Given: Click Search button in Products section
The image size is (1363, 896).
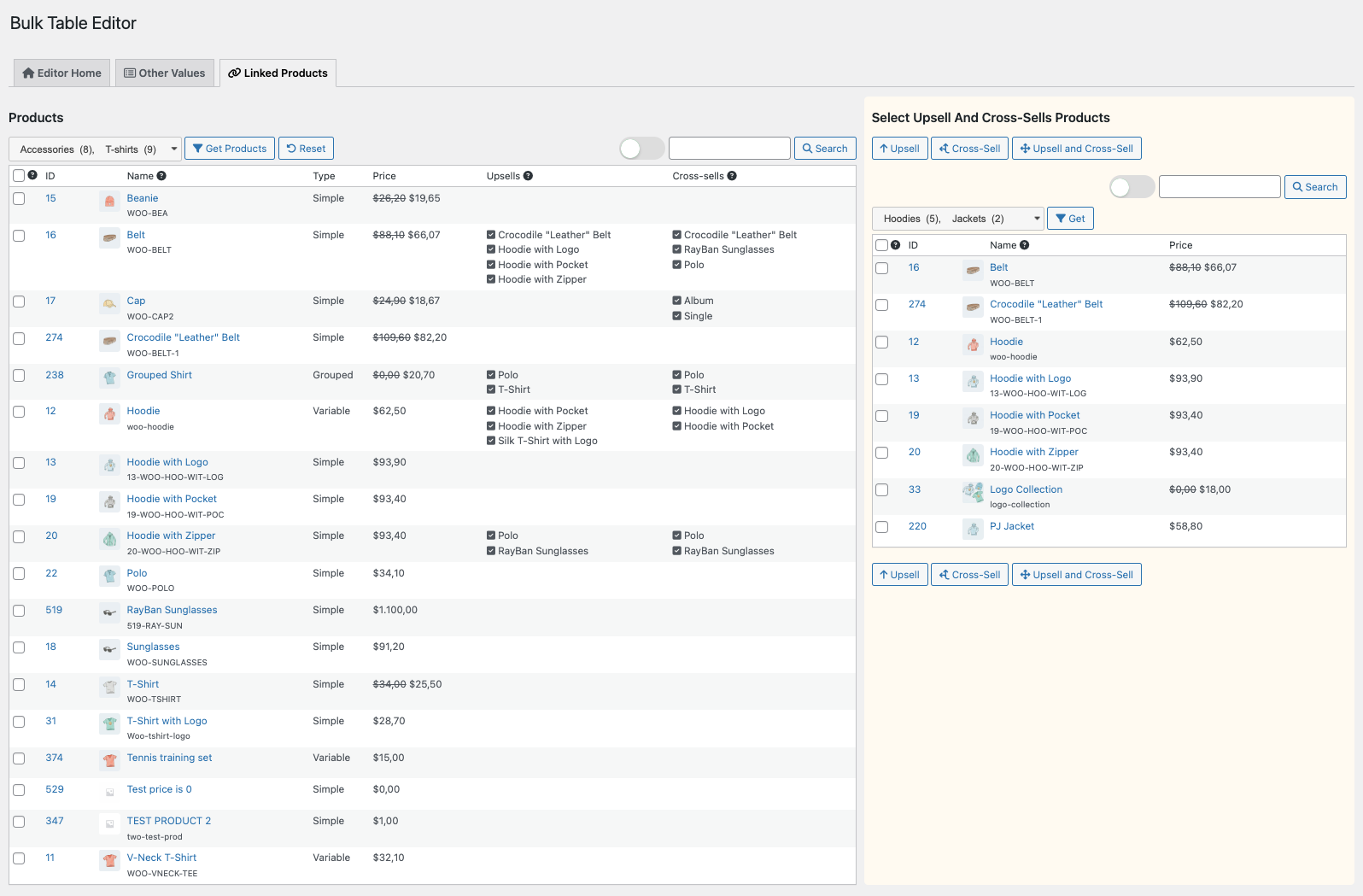Looking at the screenshot, I should click(x=825, y=149).
